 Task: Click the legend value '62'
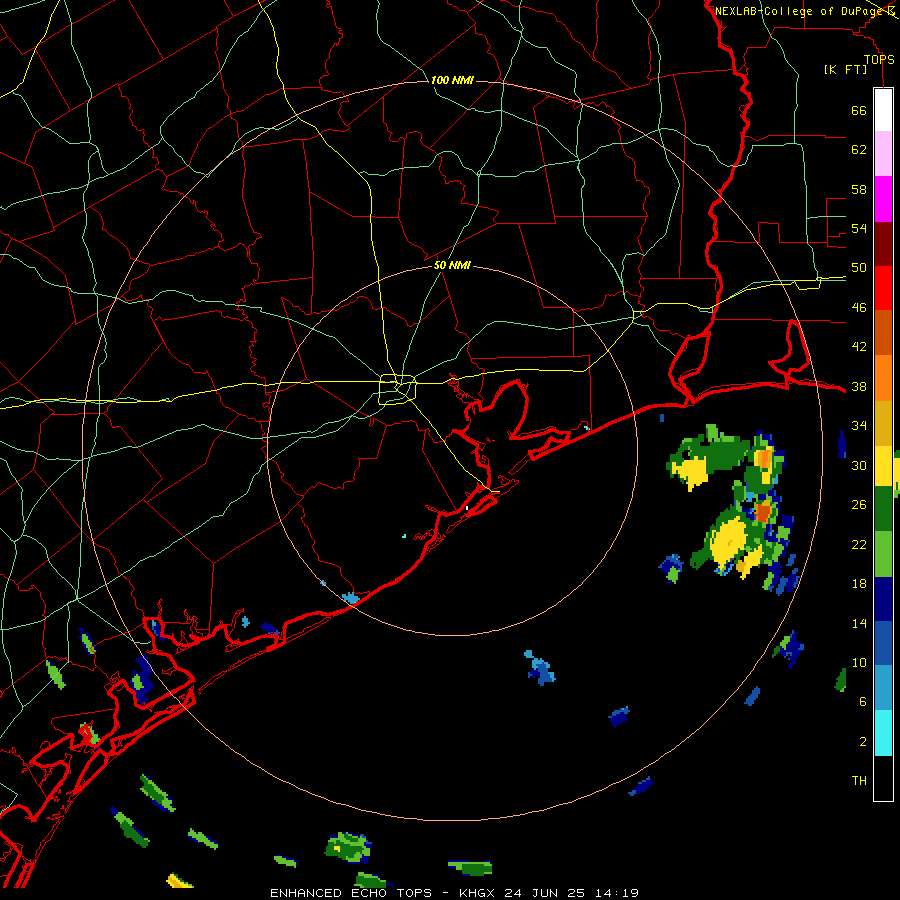[x=859, y=150]
